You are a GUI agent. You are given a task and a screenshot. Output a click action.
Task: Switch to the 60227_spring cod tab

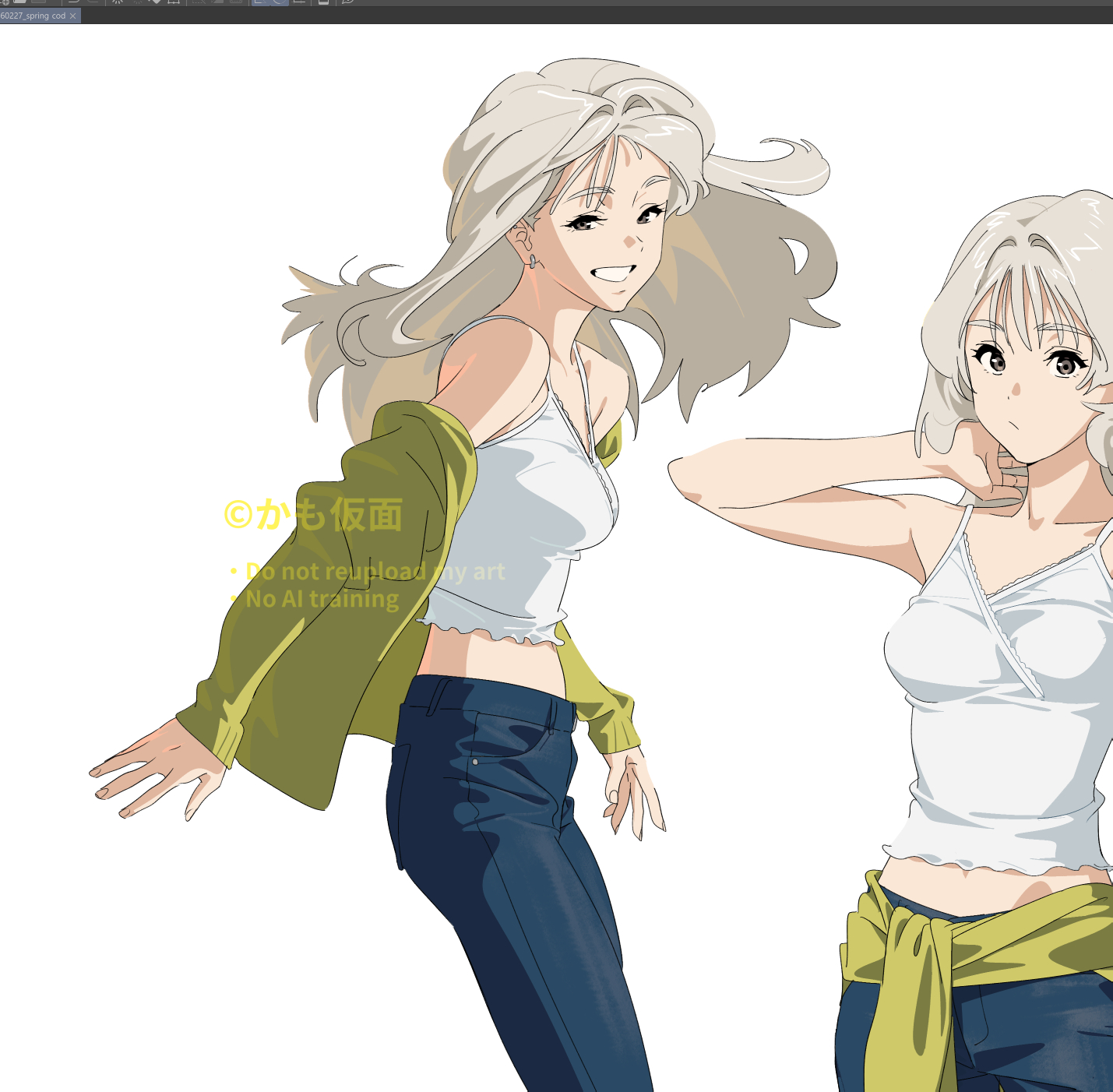33,16
